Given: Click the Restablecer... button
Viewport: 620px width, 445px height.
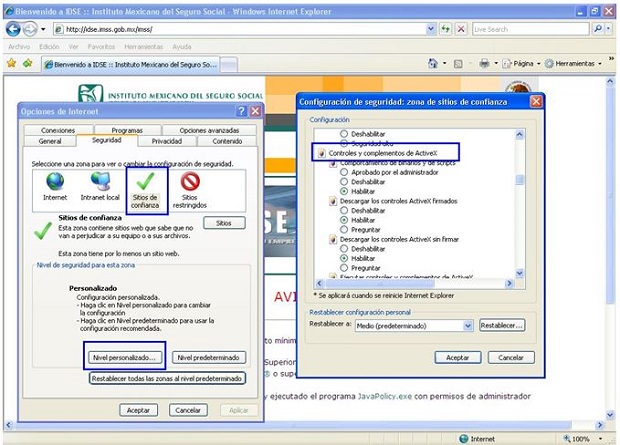Looking at the screenshot, I should point(502,325).
